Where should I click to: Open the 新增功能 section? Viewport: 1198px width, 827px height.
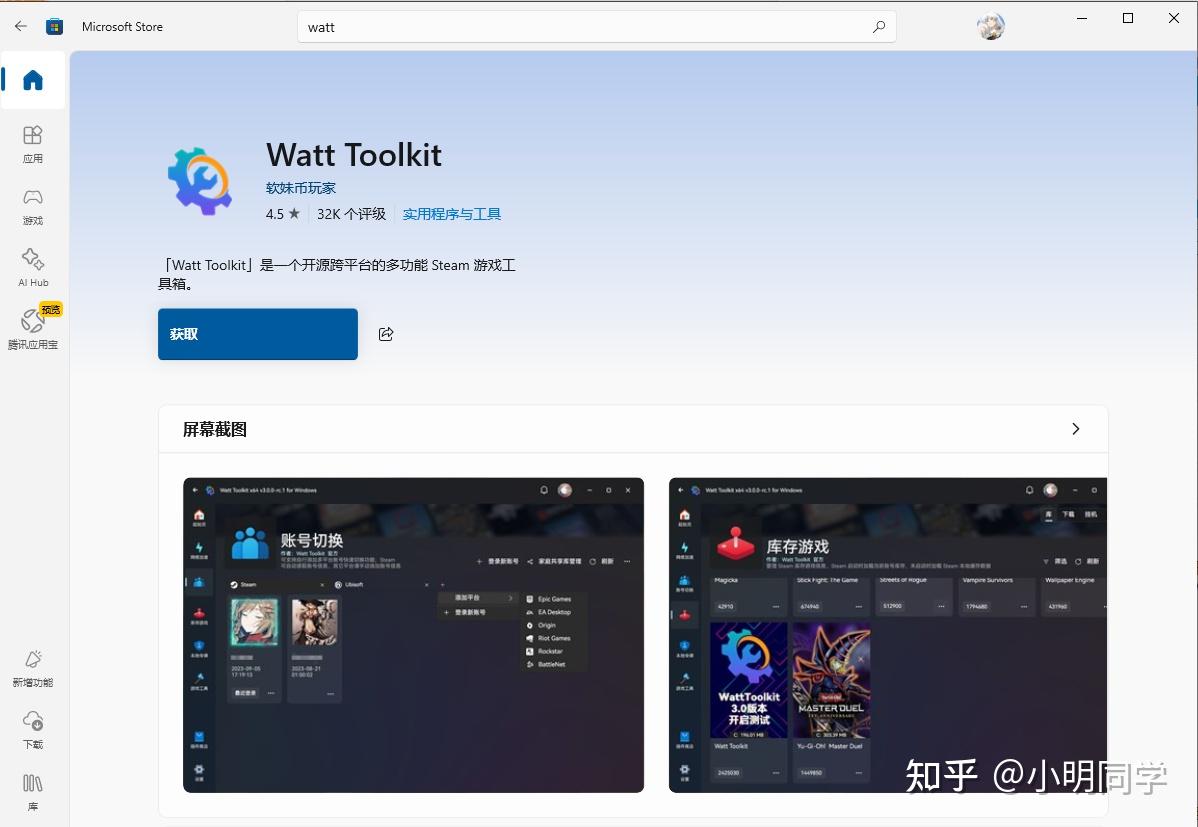click(x=32, y=668)
